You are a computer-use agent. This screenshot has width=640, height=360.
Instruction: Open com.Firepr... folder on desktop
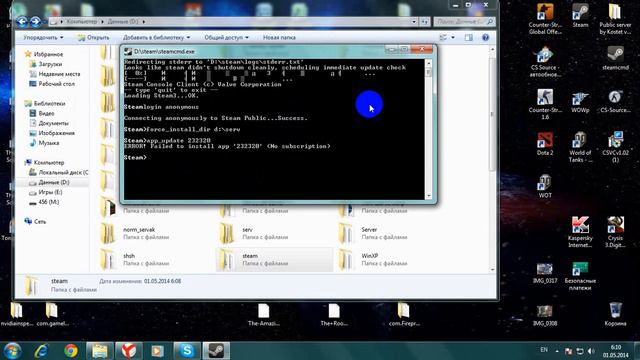(x=404, y=314)
